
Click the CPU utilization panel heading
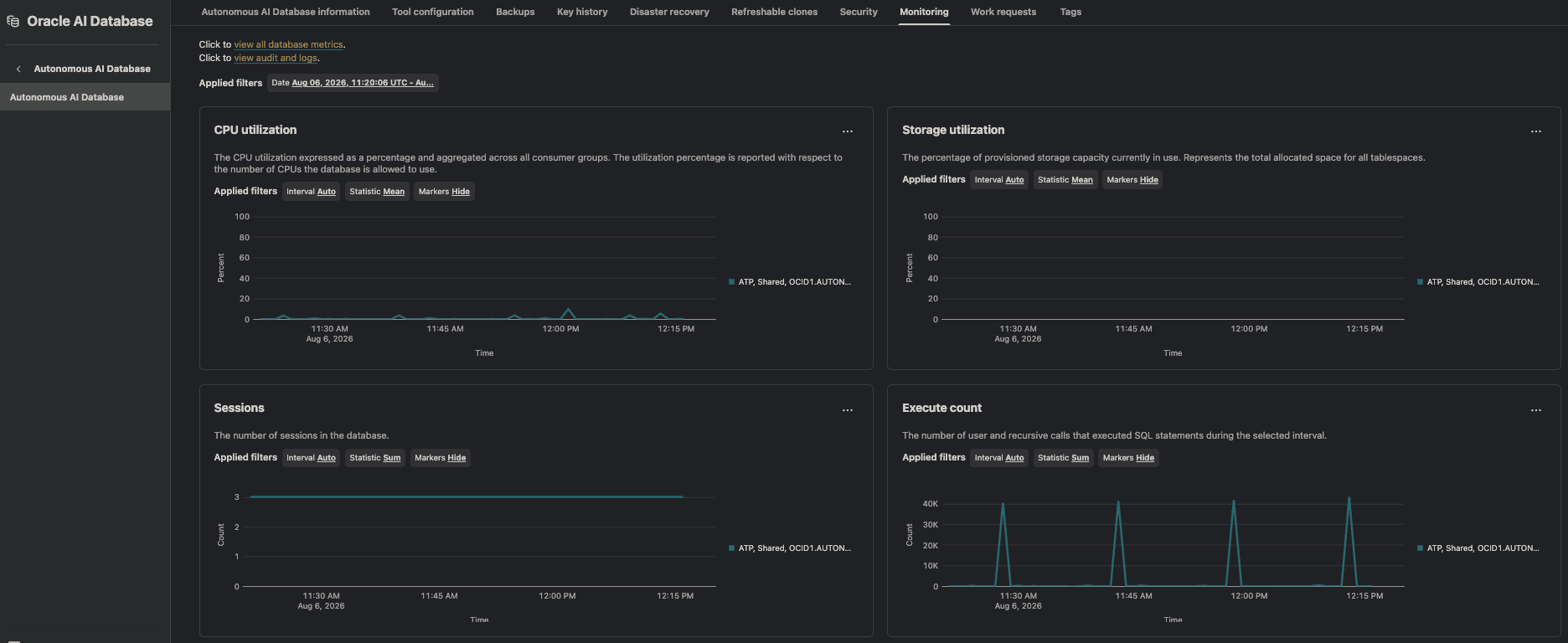[255, 130]
